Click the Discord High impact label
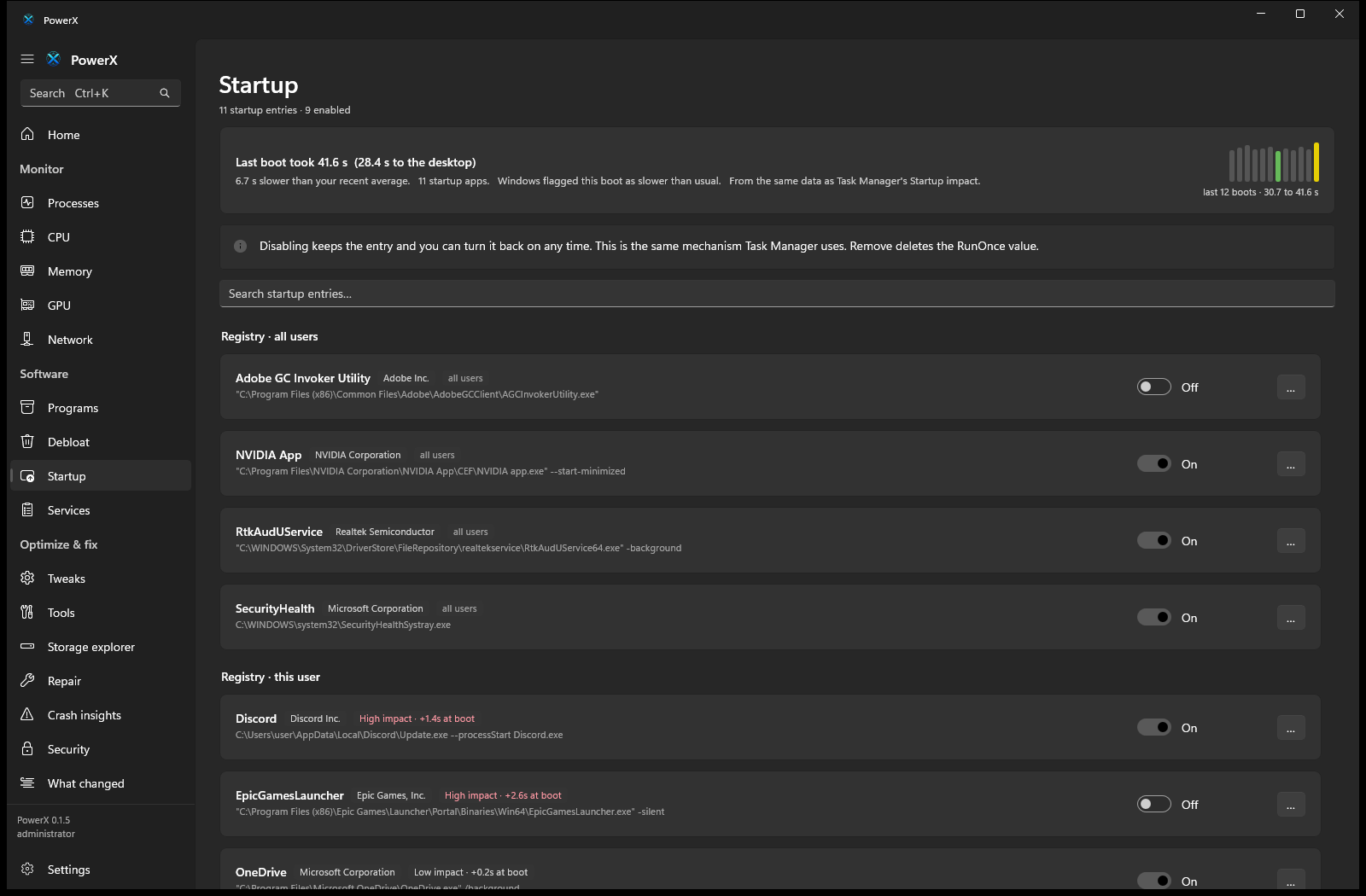This screenshot has width=1366, height=896. click(417, 719)
